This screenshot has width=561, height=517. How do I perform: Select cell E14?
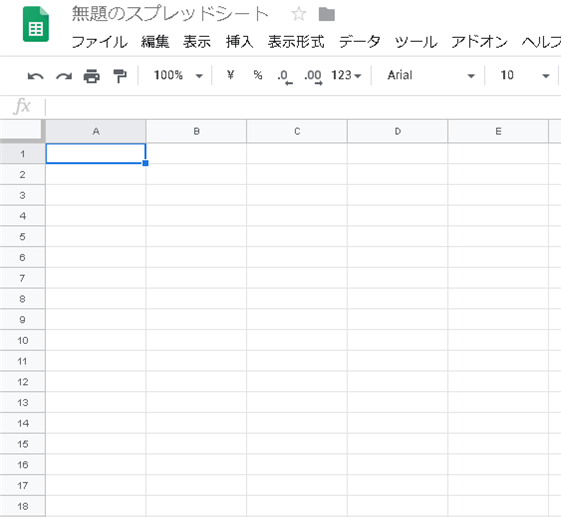coord(498,423)
